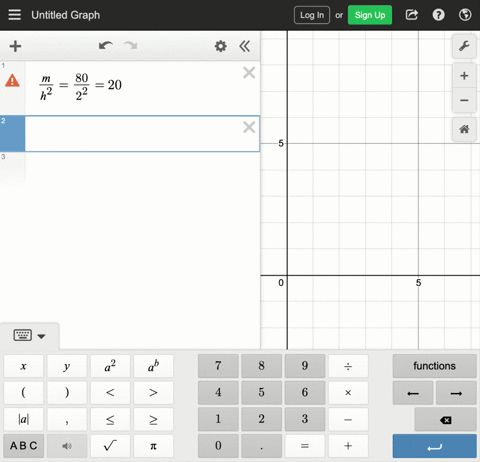Add a new item with plus icon
The image size is (480, 462).
[x=15, y=46]
